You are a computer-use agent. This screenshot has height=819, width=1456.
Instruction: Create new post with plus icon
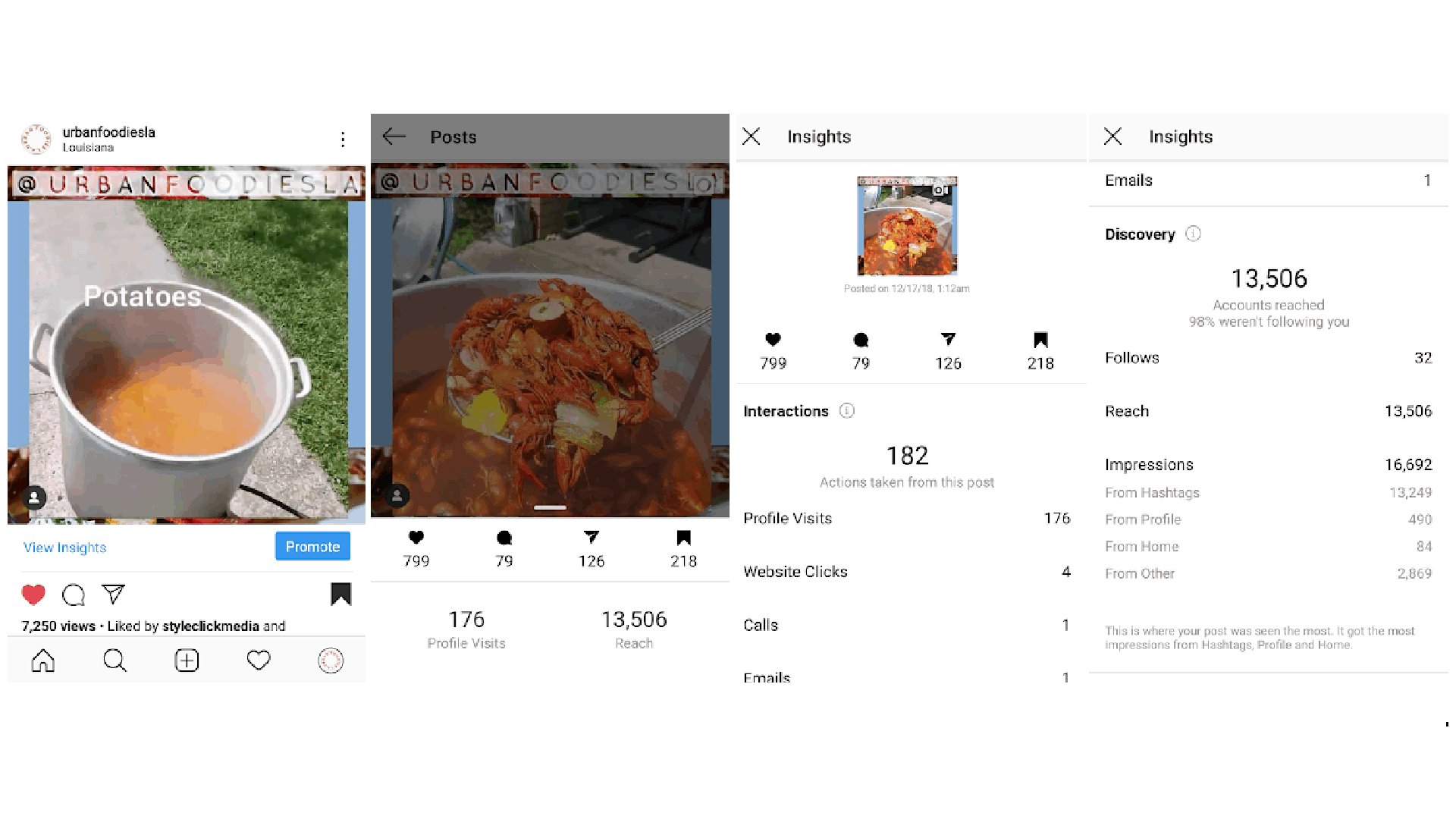click(187, 661)
